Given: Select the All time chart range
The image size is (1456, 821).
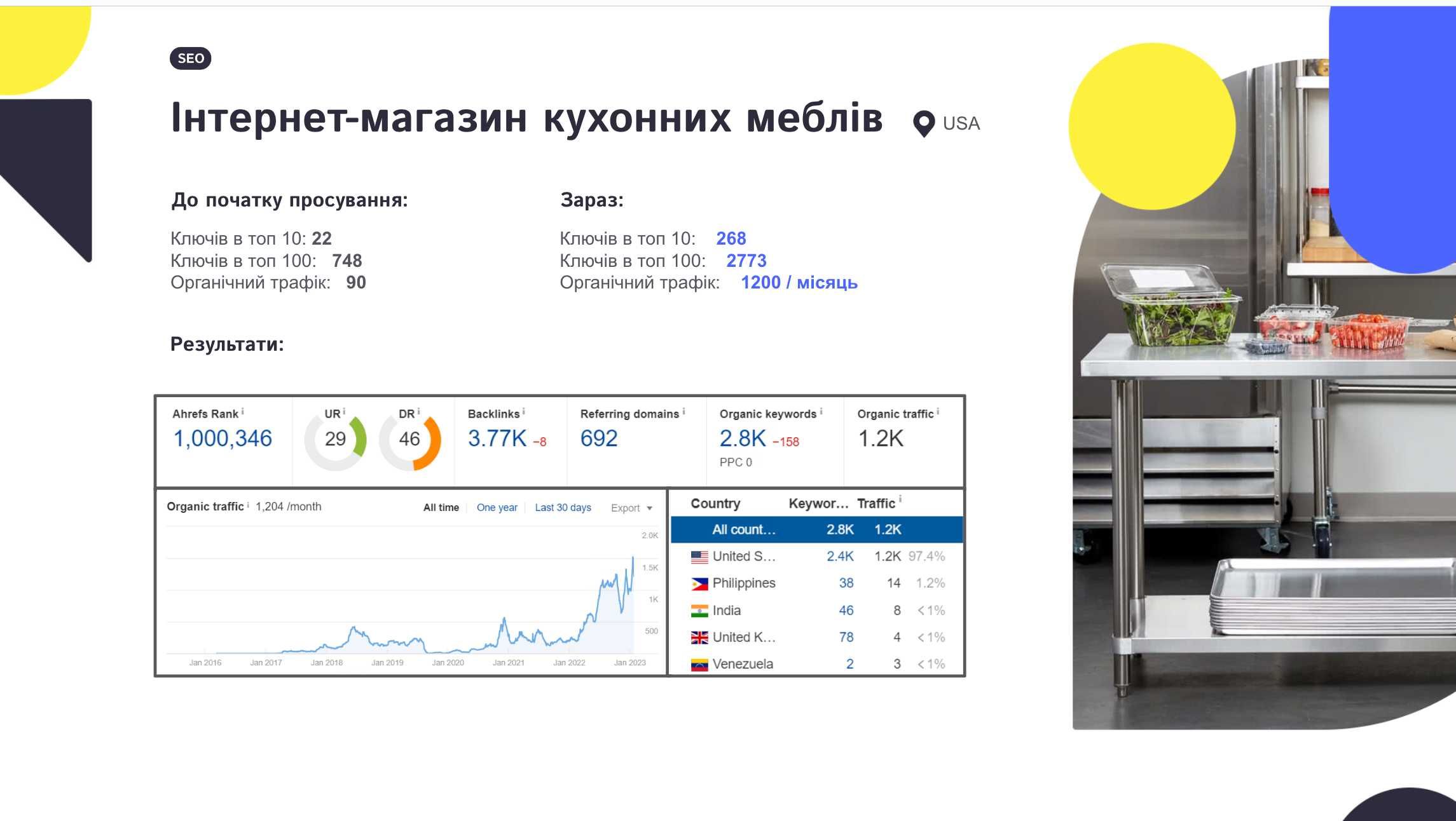Looking at the screenshot, I should [441, 508].
